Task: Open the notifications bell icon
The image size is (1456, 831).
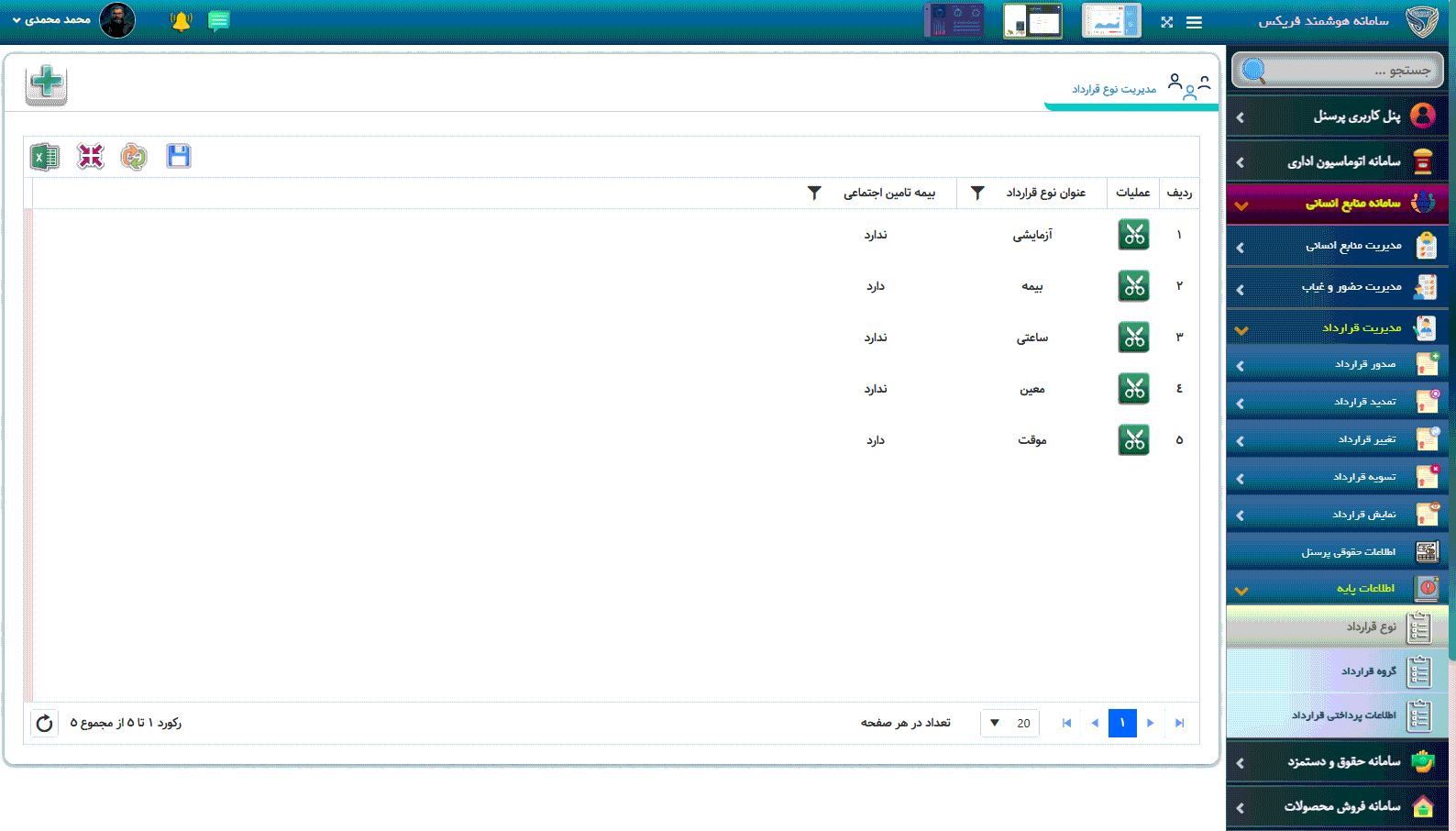Action: click(x=181, y=21)
